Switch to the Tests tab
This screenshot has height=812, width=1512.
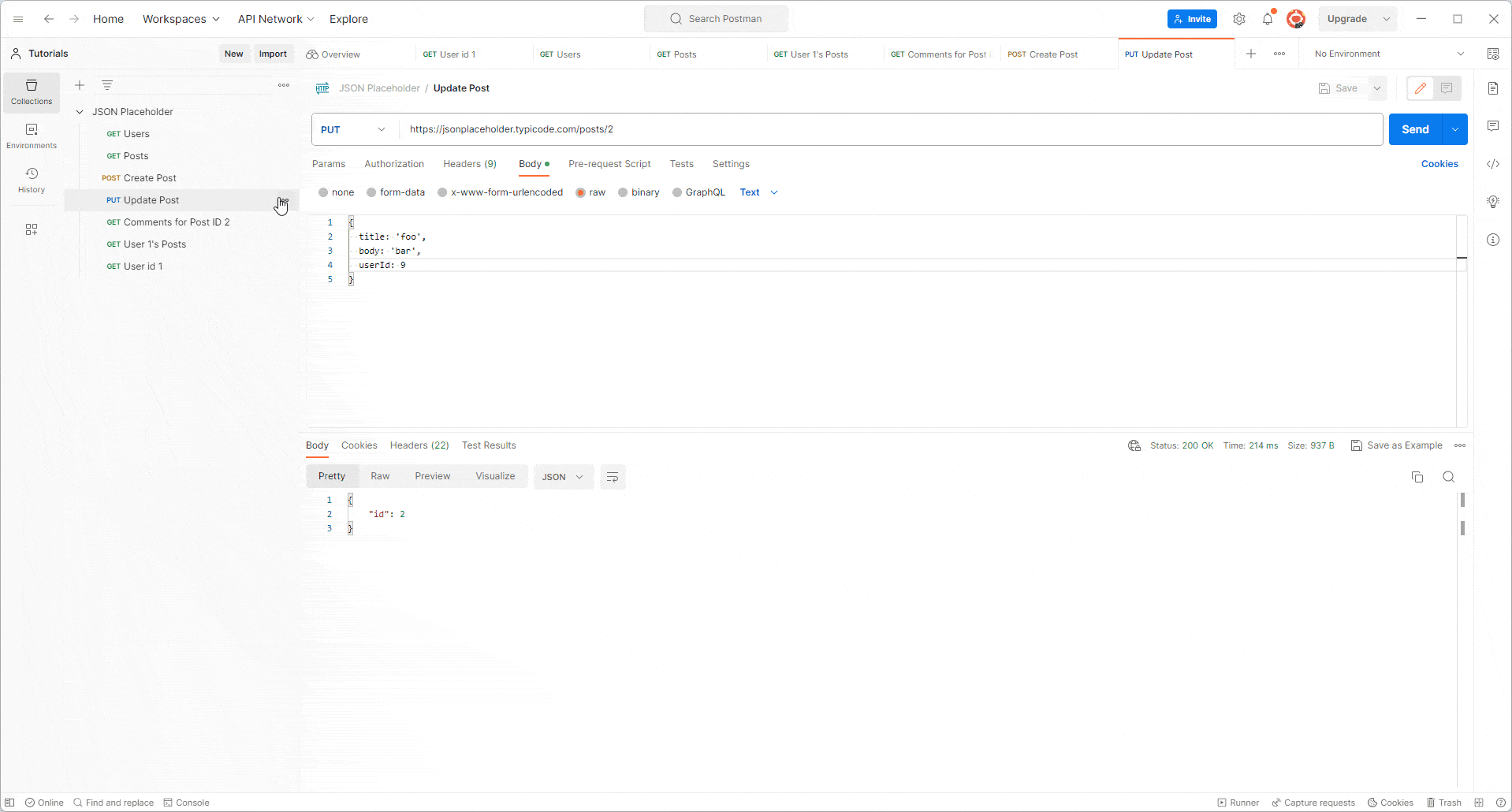click(682, 164)
